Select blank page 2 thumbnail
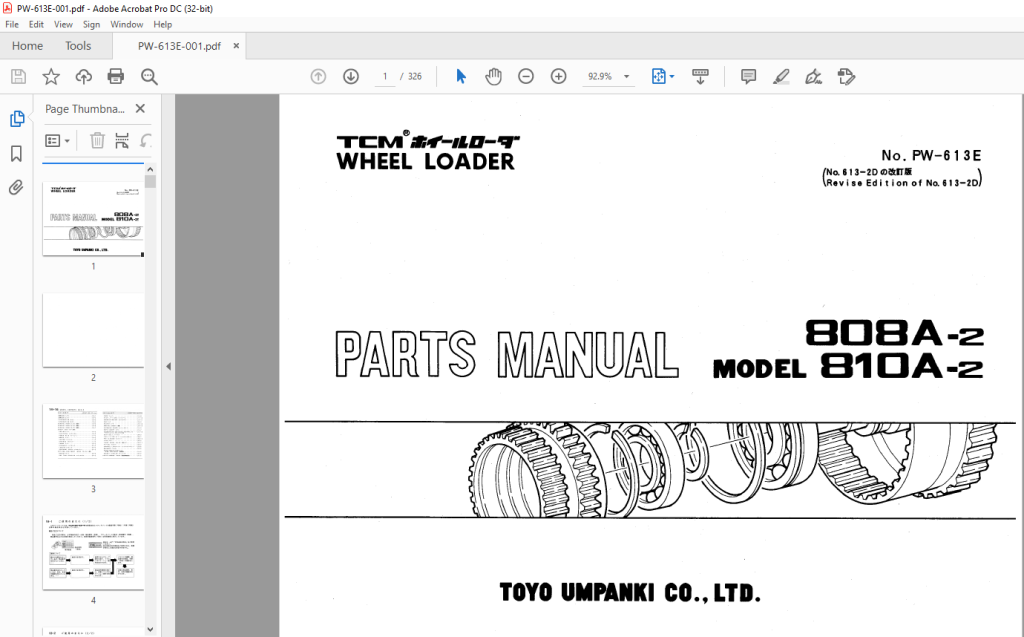This screenshot has height=637, width=1024. (93, 330)
